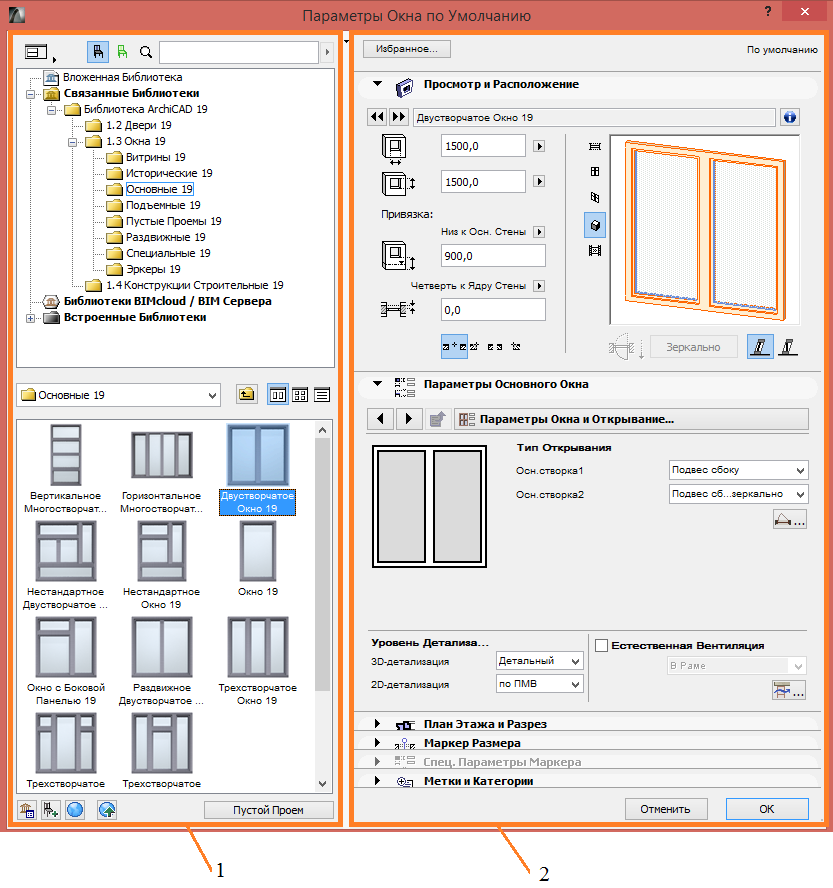Open the library manager icon
The height and width of the screenshot is (888, 833).
tap(27, 810)
